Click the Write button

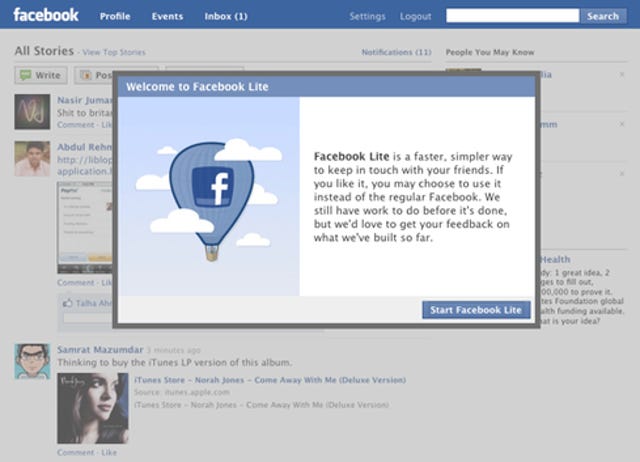click(41, 75)
